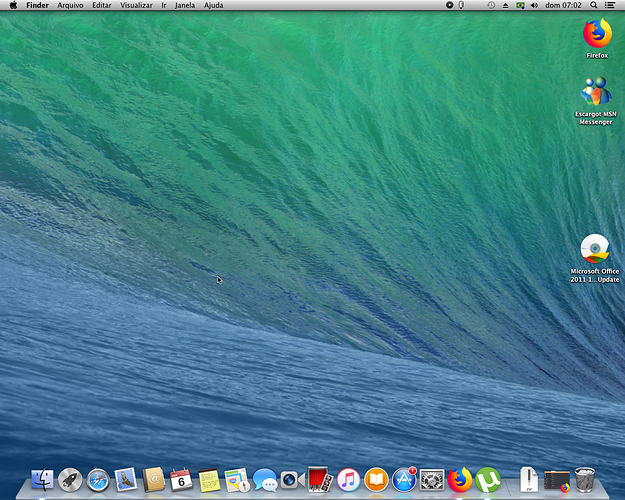Open the ZIP file in Dock
Screen dimensions: 625x500
tap(529, 479)
